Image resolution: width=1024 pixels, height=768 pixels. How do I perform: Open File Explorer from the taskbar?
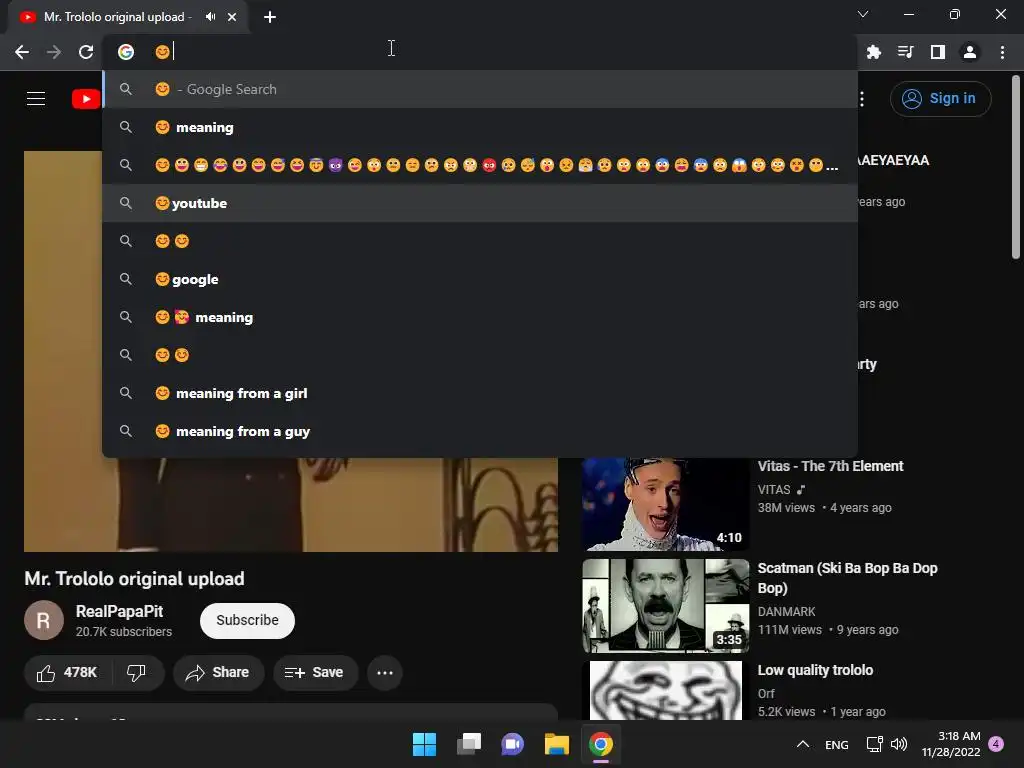point(557,744)
